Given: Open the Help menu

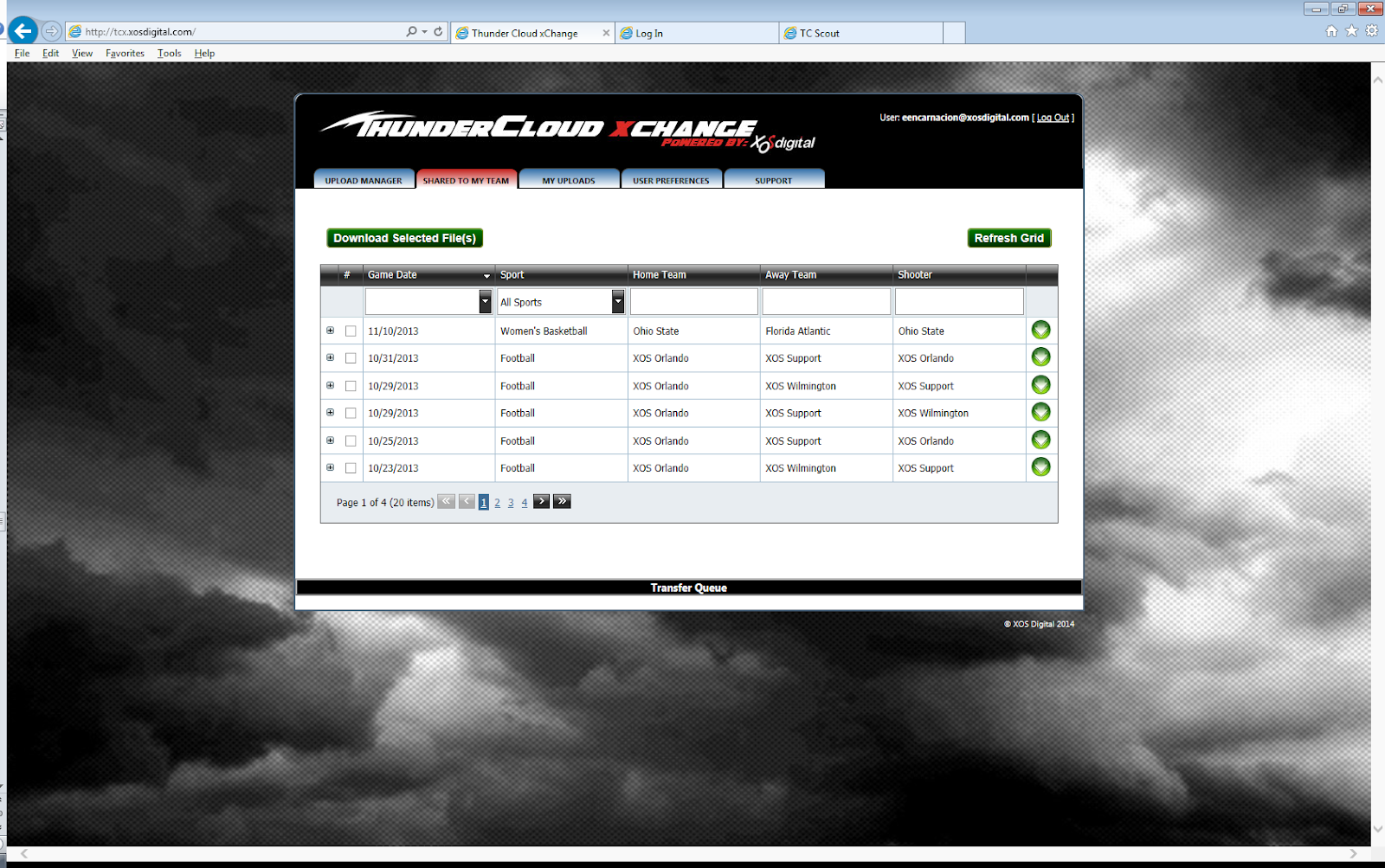Looking at the screenshot, I should [204, 53].
